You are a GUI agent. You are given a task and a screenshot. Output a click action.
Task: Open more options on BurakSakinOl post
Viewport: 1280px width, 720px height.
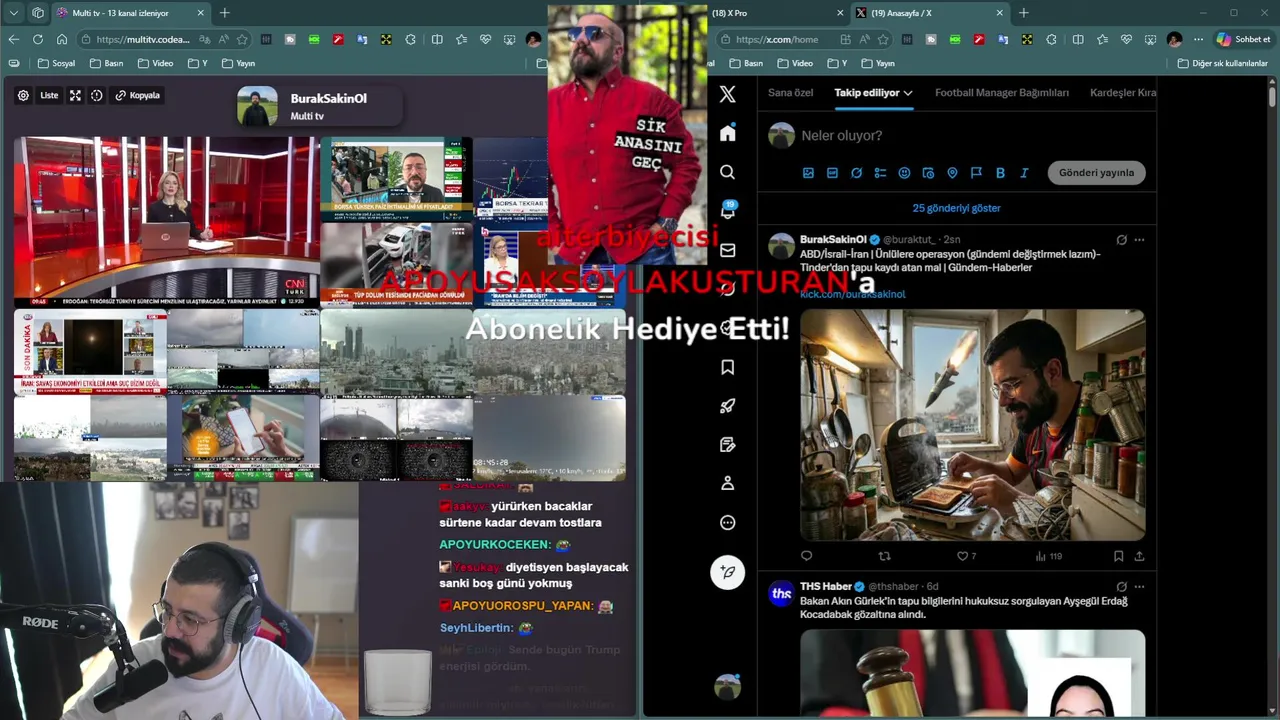click(x=1139, y=240)
